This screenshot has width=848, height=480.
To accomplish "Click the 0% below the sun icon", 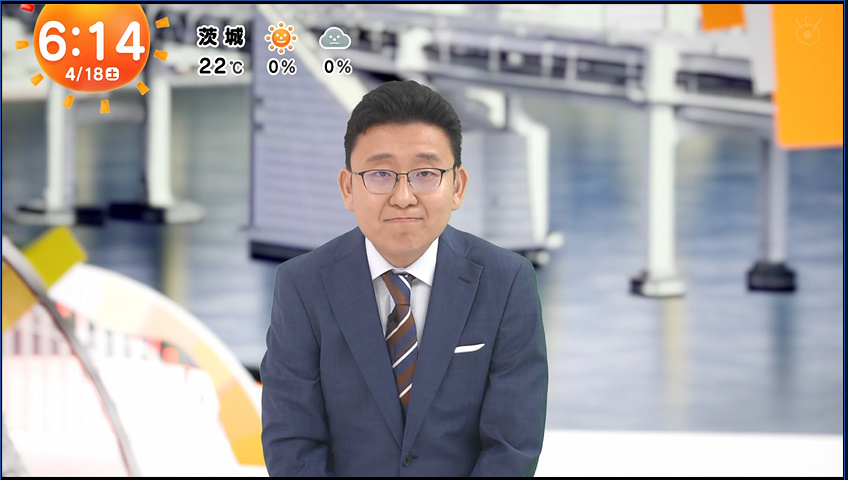I will coord(281,67).
